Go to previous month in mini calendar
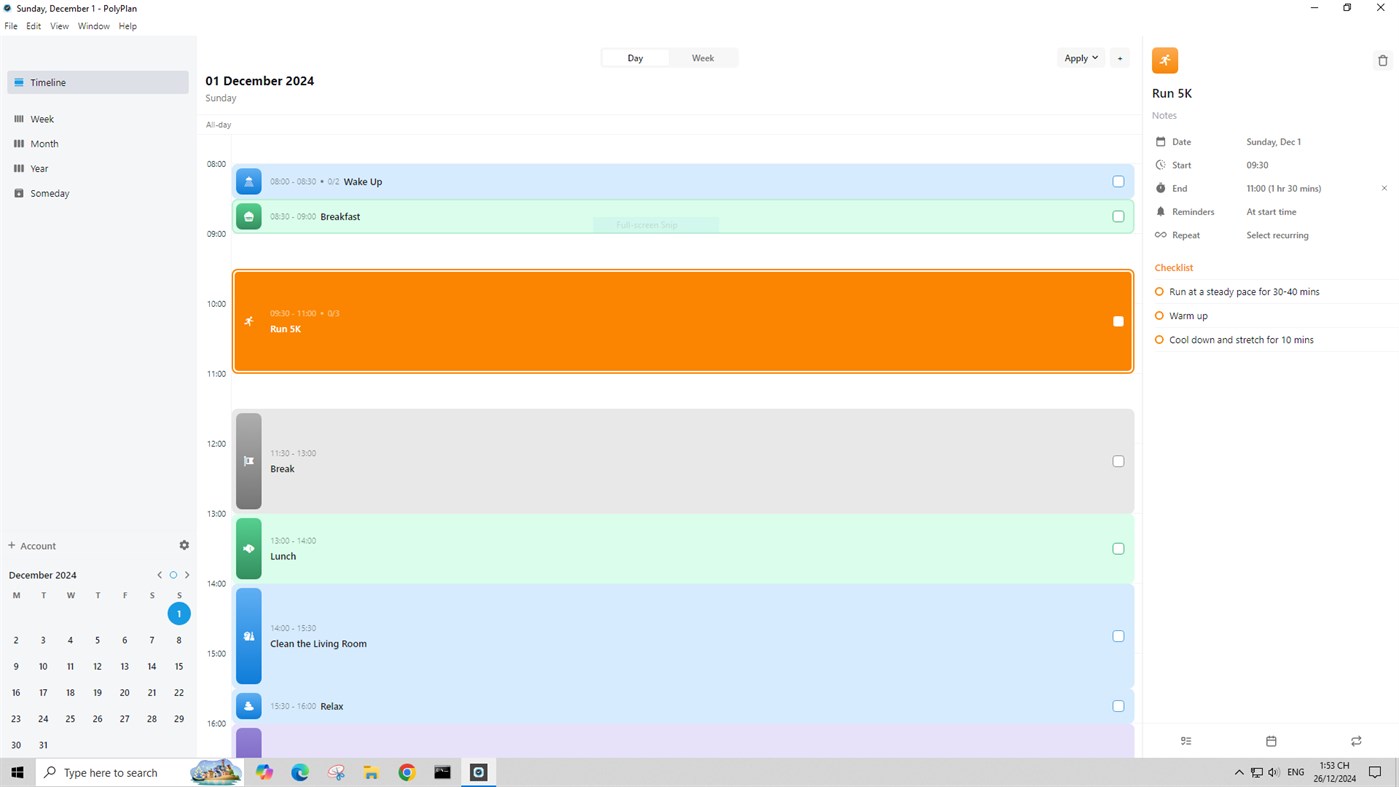This screenshot has height=787, width=1399. point(159,575)
